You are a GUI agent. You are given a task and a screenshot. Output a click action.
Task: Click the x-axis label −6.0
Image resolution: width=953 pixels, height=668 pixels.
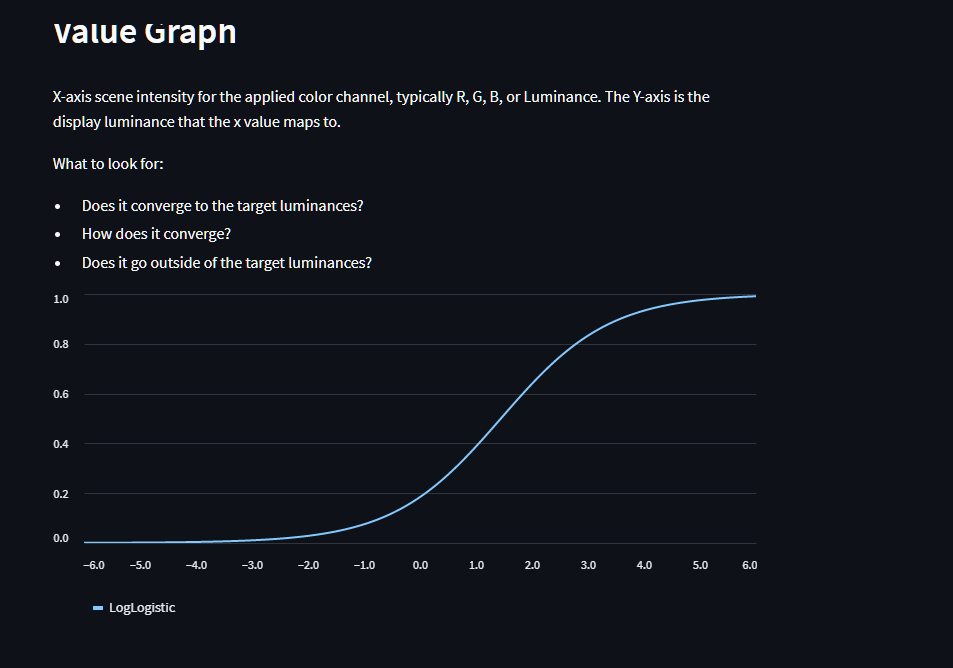pyautogui.click(x=94, y=565)
